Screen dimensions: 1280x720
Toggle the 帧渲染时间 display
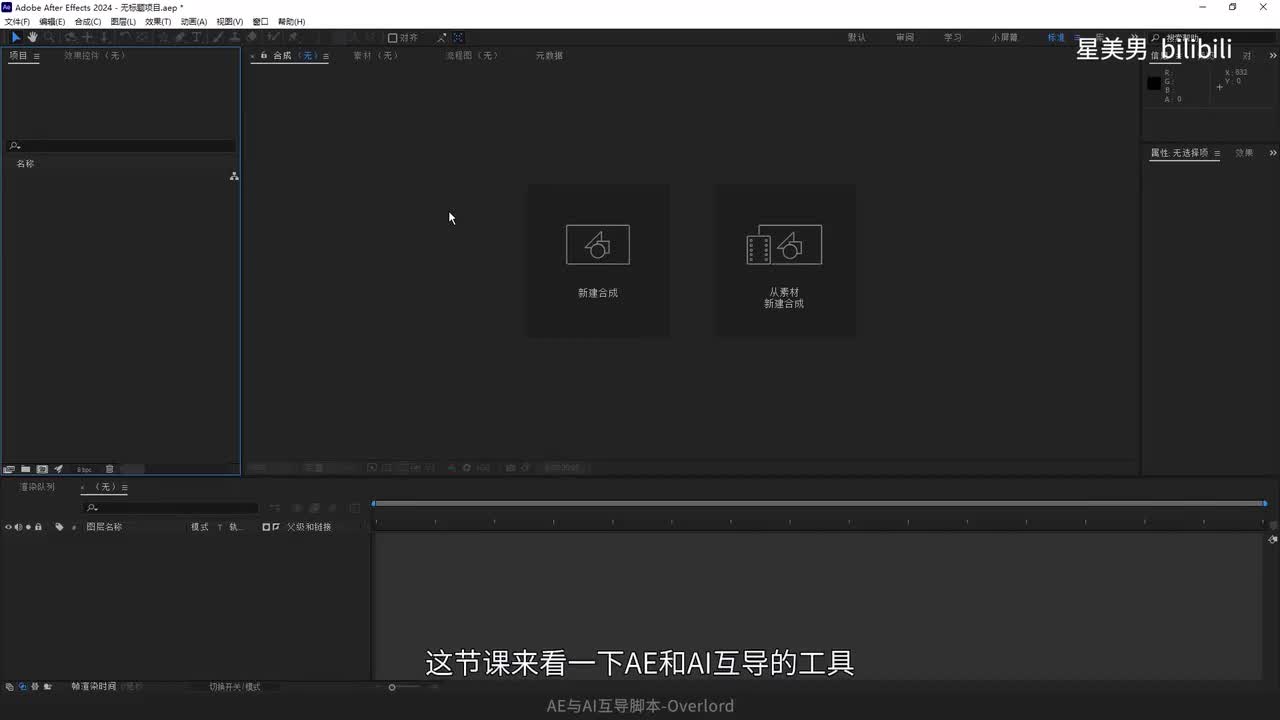coord(93,687)
